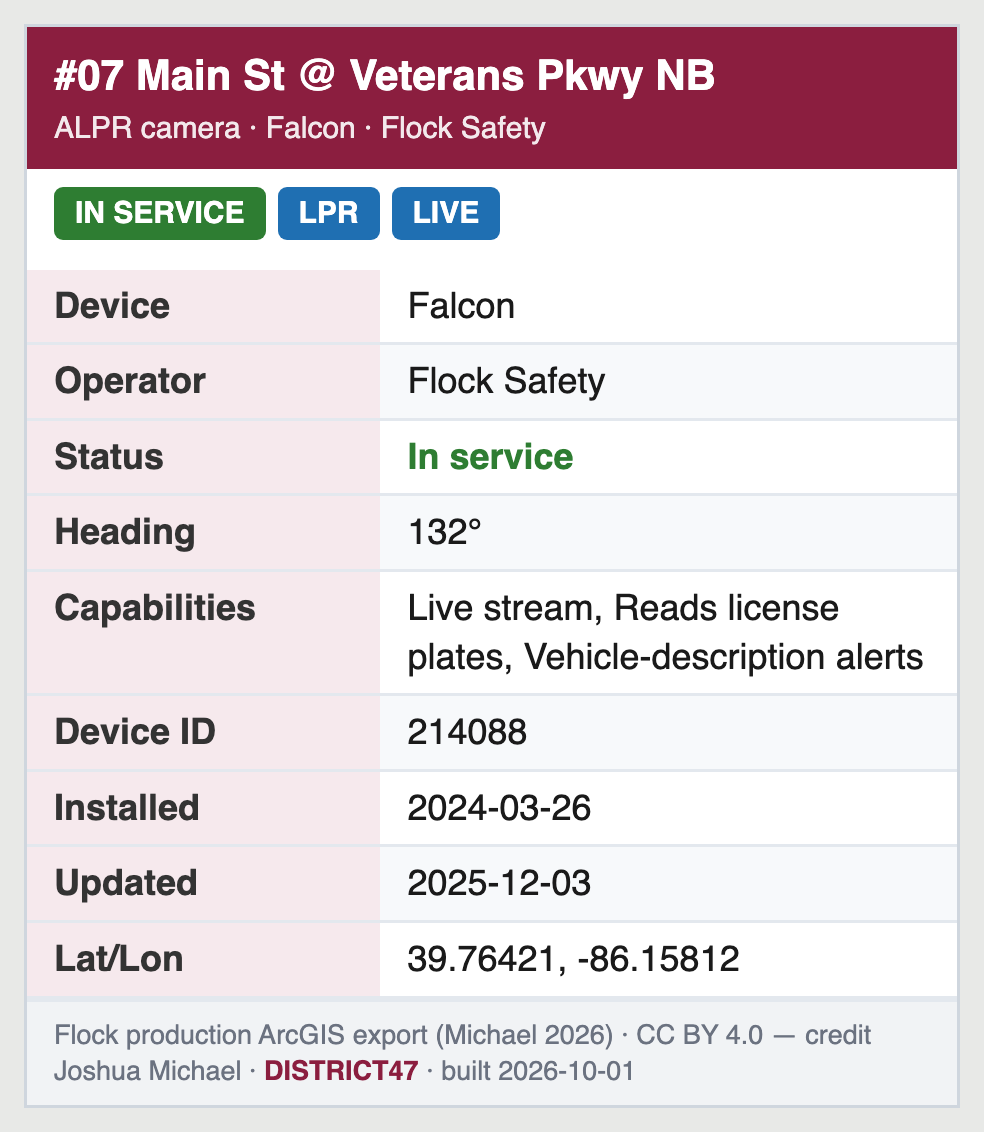The height and width of the screenshot is (1132, 984).
Task: Select the Device row label
Action: [204, 306]
